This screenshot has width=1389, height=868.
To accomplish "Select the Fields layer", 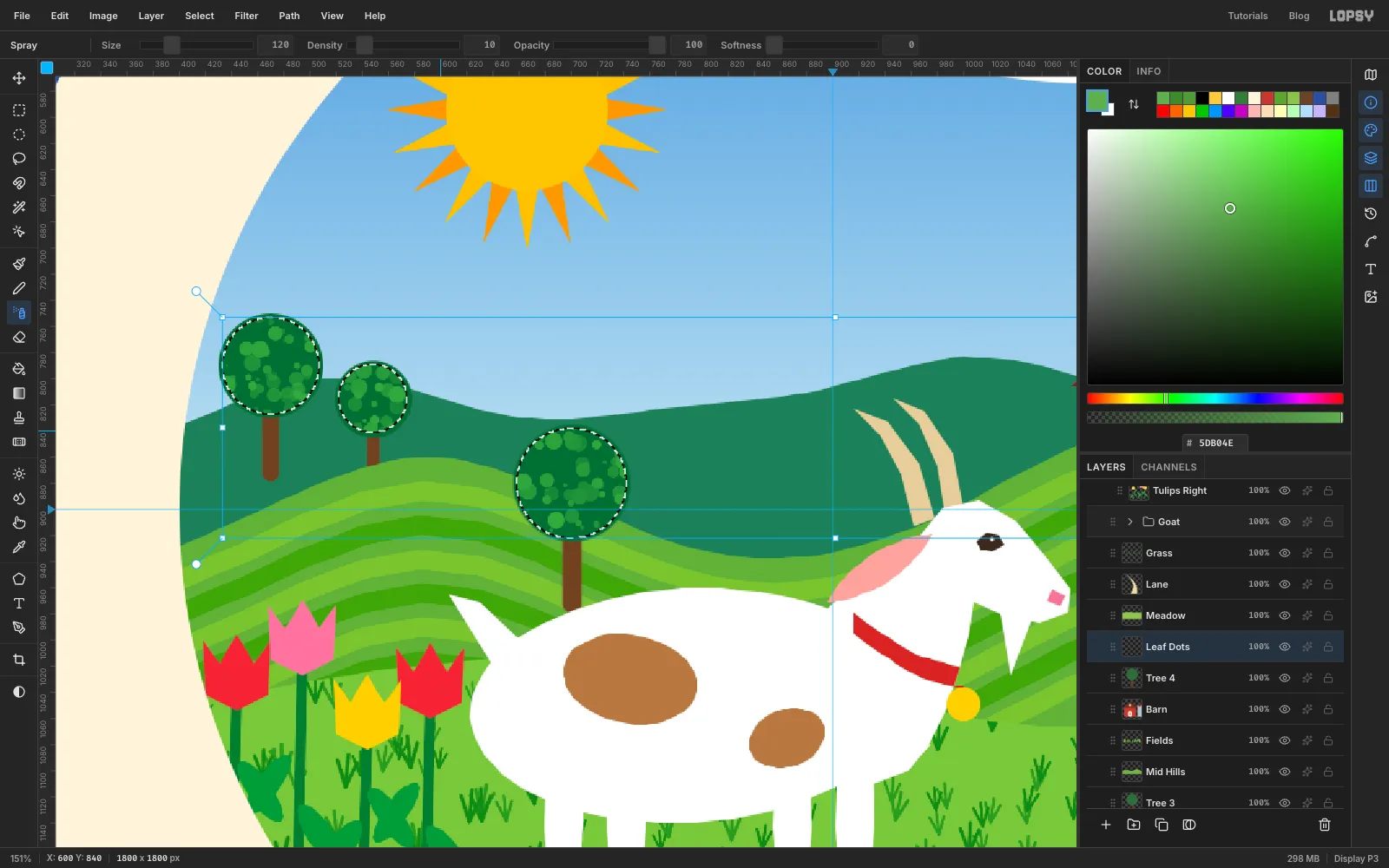I will pyautogui.click(x=1215, y=740).
